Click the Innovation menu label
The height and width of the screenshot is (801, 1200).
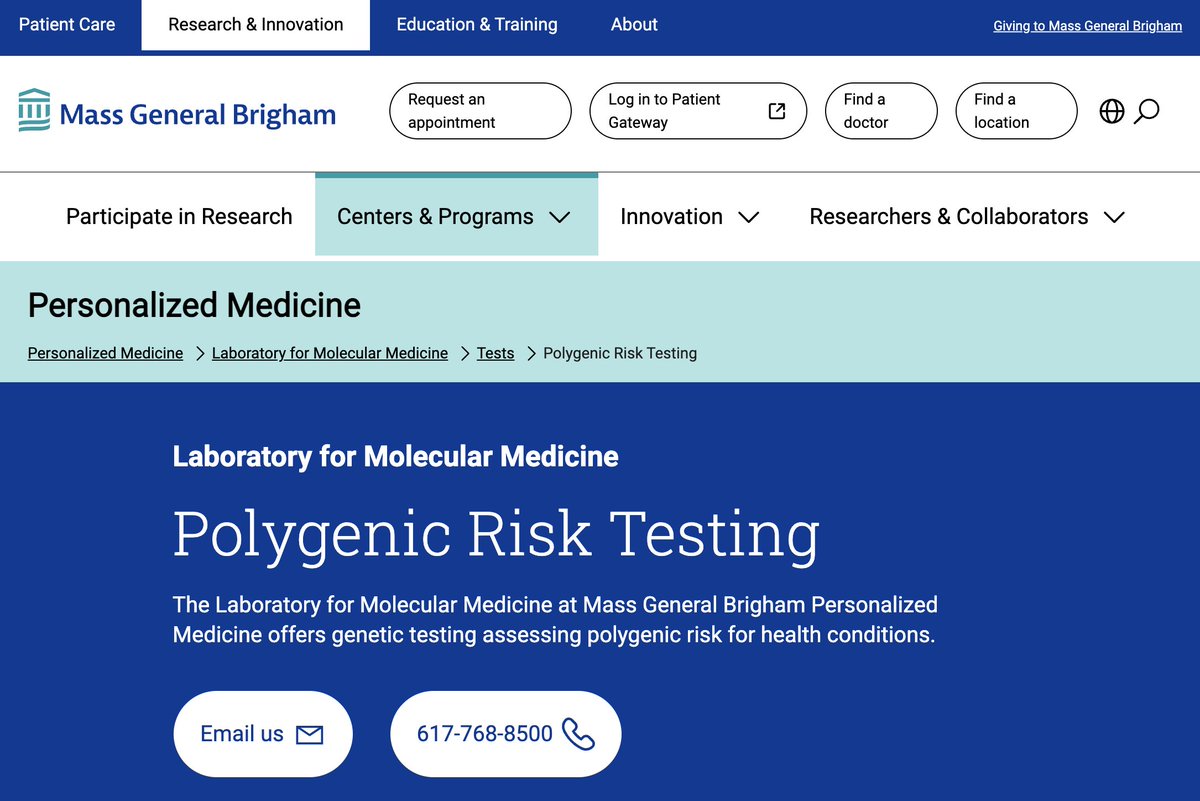671,216
